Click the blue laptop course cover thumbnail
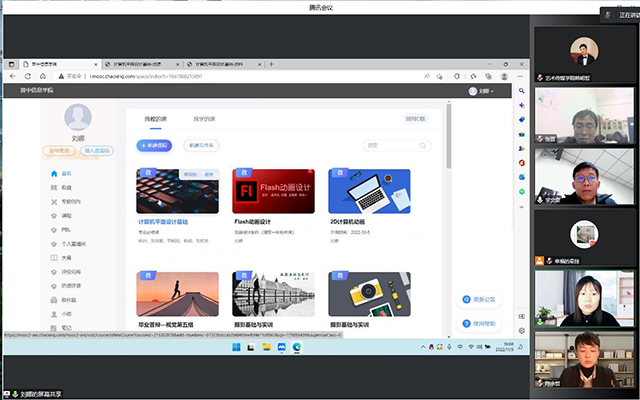Image resolution: width=640 pixels, height=400 pixels. (369, 191)
